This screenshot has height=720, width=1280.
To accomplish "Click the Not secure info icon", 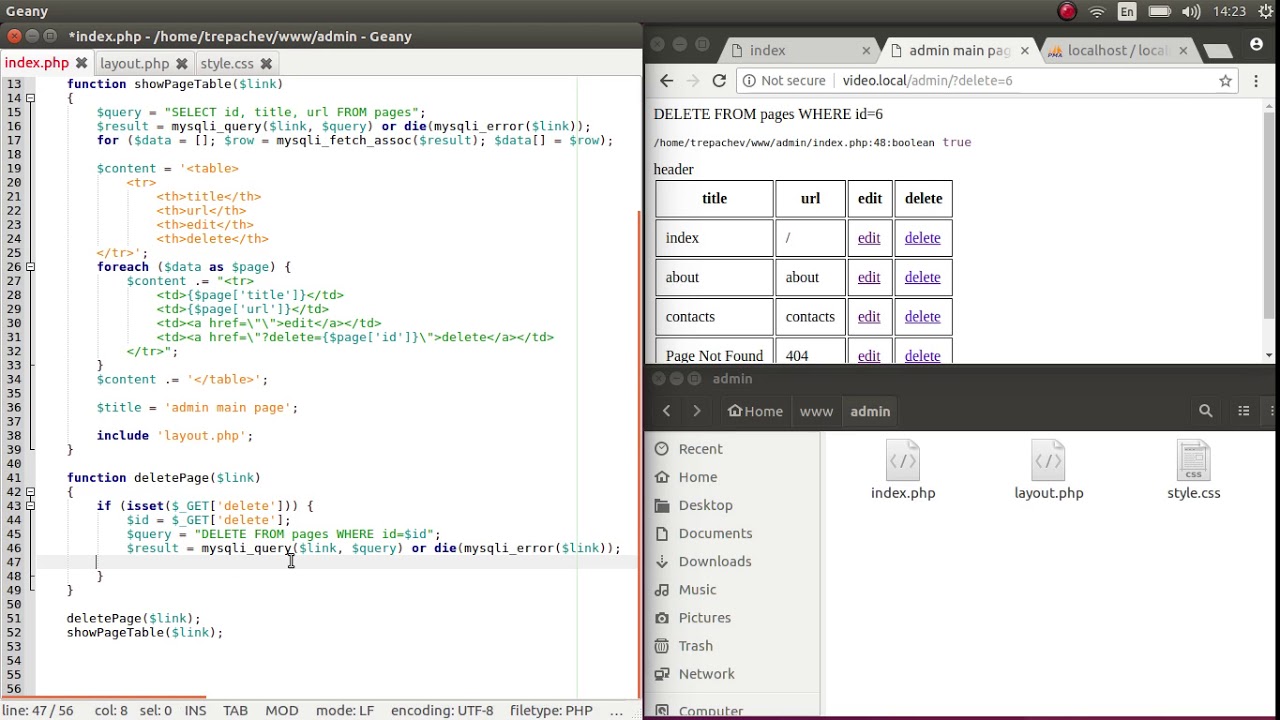I will (x=748, y=80).
